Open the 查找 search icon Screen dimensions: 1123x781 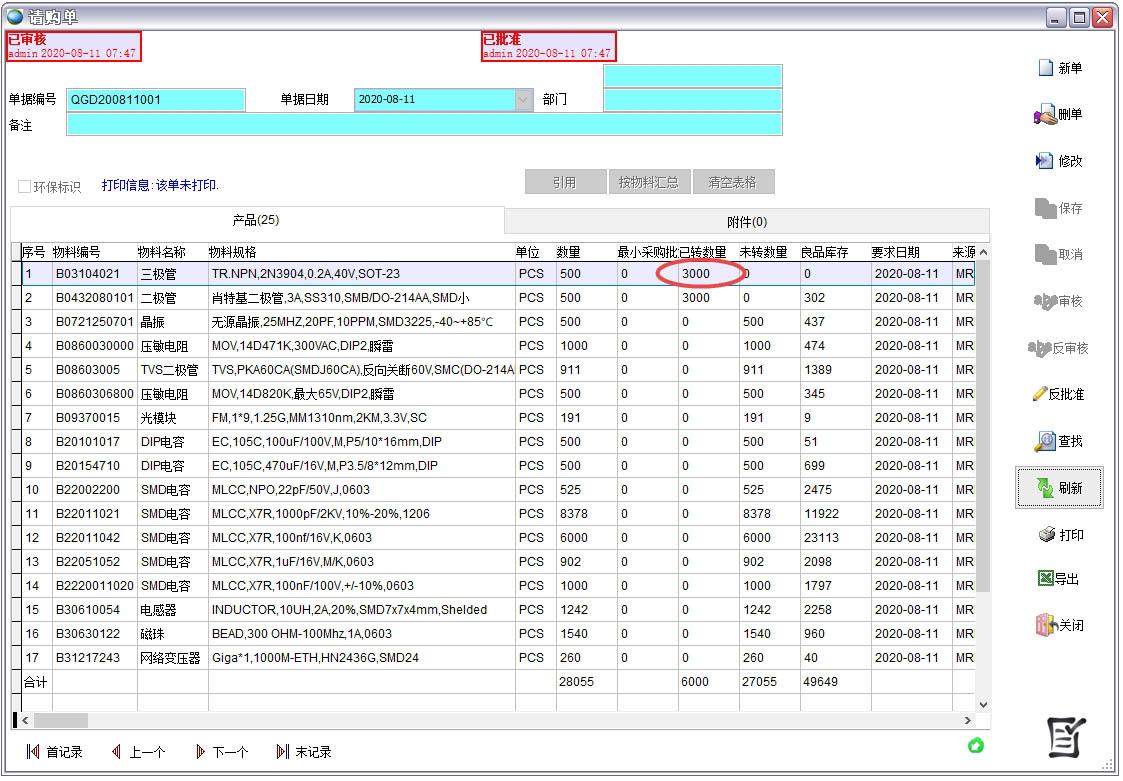click(x=1045, y=441)
